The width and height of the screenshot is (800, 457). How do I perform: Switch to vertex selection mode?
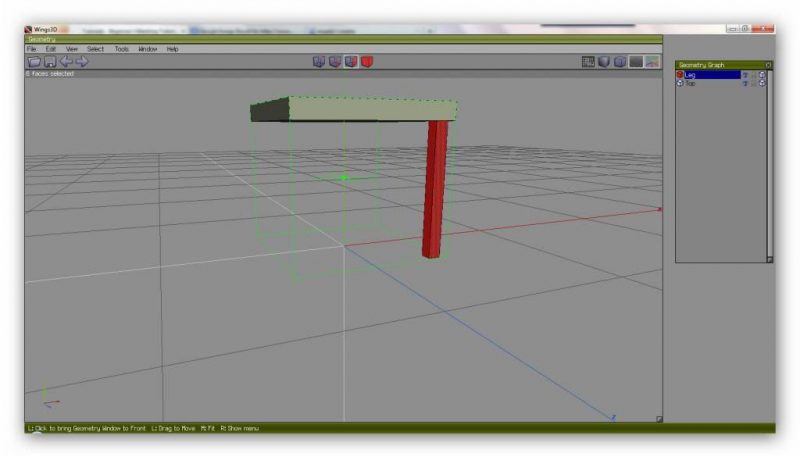point(319,62)
